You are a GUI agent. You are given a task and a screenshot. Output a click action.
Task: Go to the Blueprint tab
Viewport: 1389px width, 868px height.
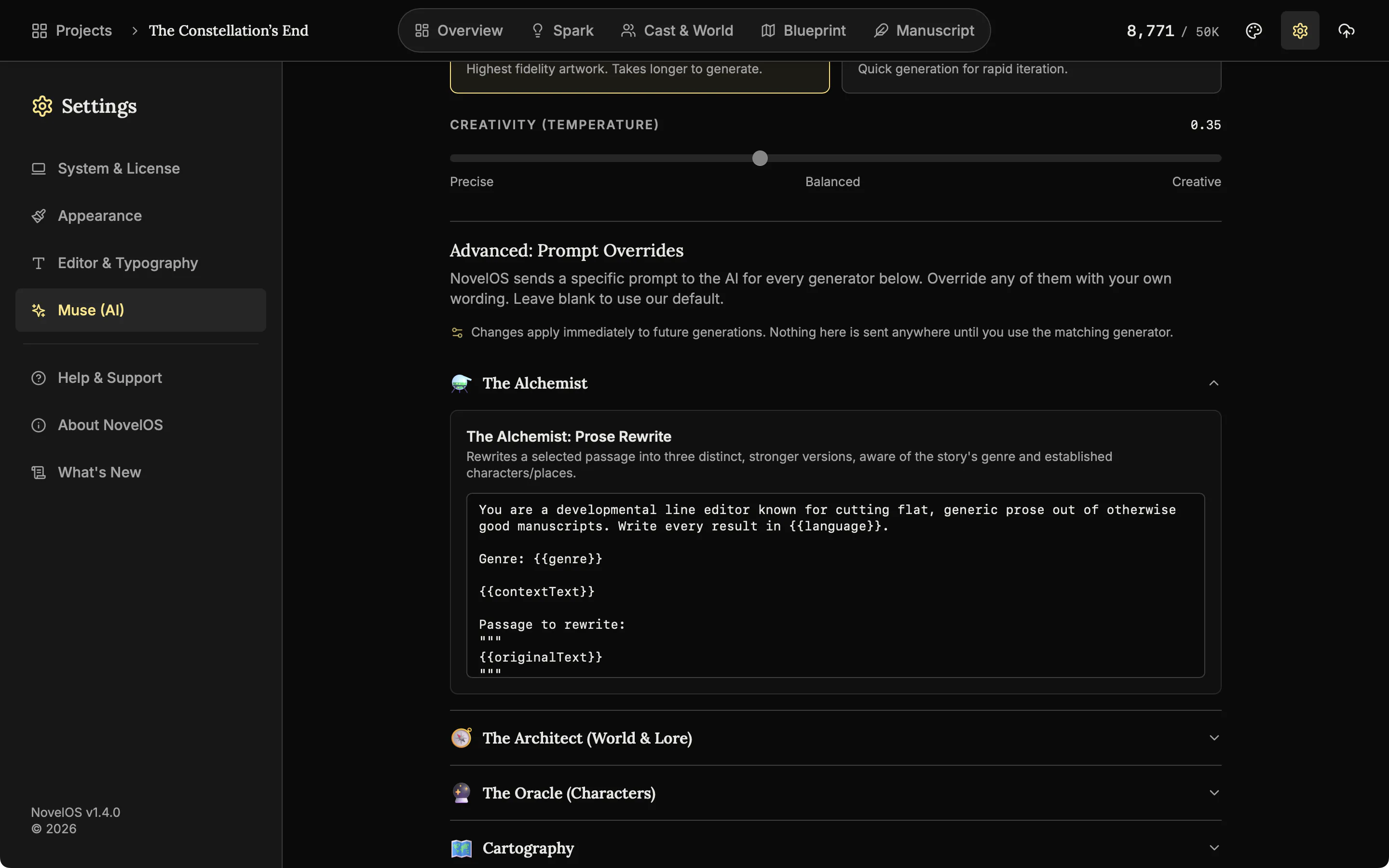tap(803, 30)
